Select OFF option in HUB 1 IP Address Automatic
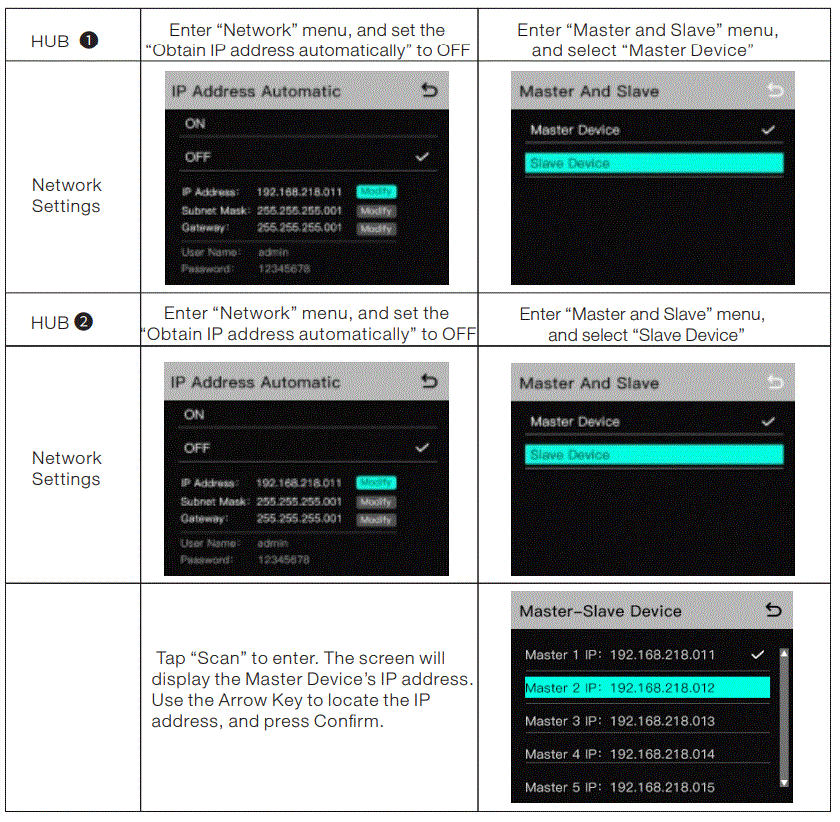840x822 pixels. pyautogui.click(x=308, y=157)
